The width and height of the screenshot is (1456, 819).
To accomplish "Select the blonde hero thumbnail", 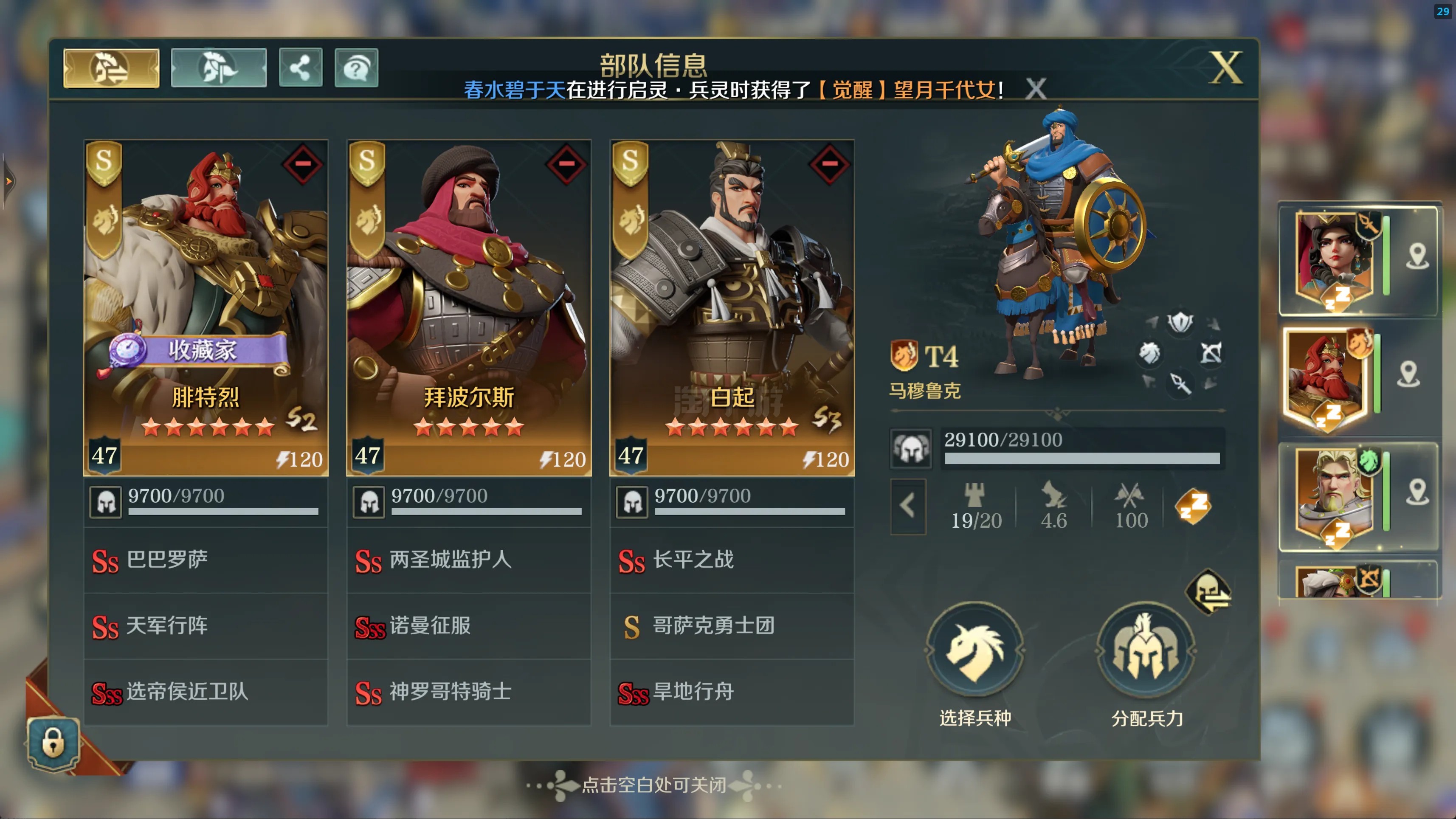I will [x=1335, y=496].
